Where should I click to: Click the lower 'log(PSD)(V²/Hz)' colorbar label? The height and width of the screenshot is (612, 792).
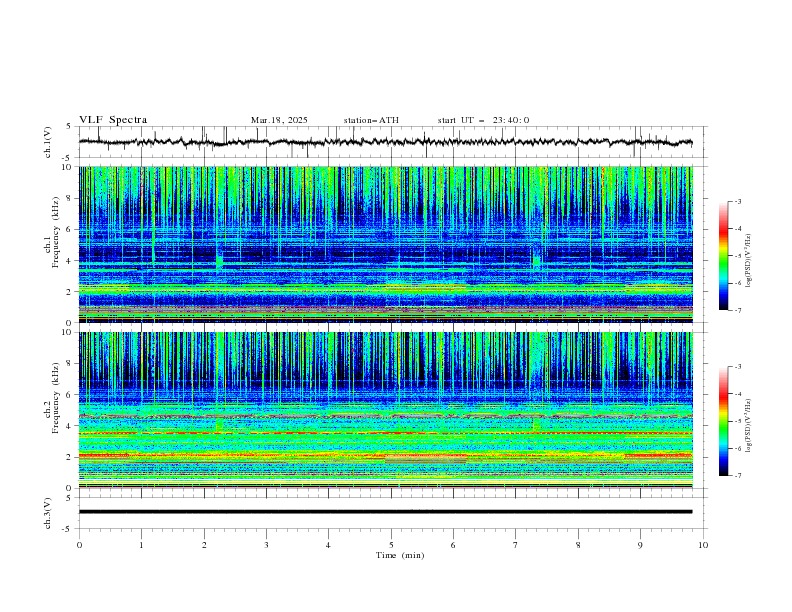(748, 425)
